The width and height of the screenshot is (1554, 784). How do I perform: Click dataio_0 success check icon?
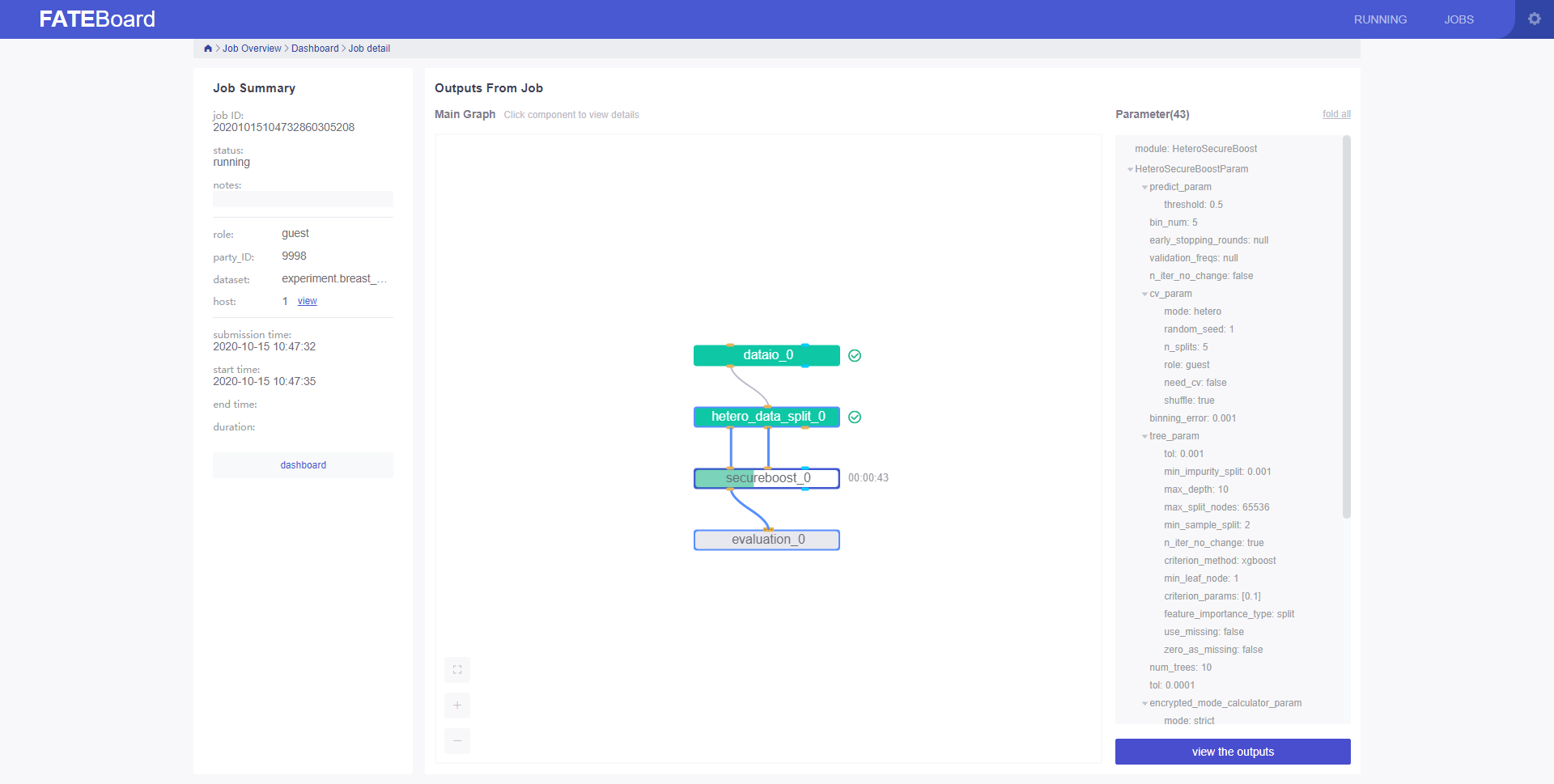(x=855, y=355)
